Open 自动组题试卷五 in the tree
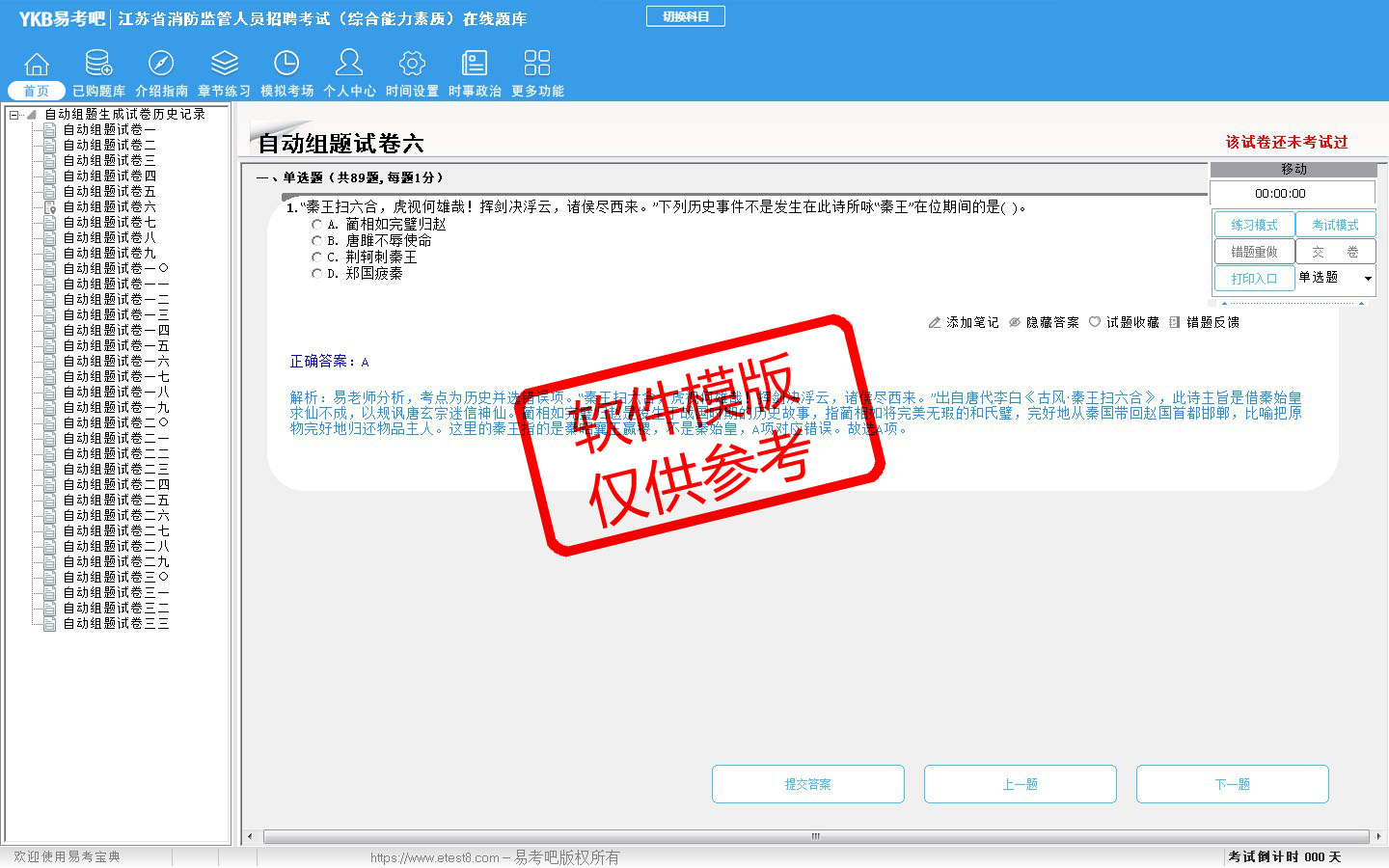Screen dimensions: 1389x868 109,191
